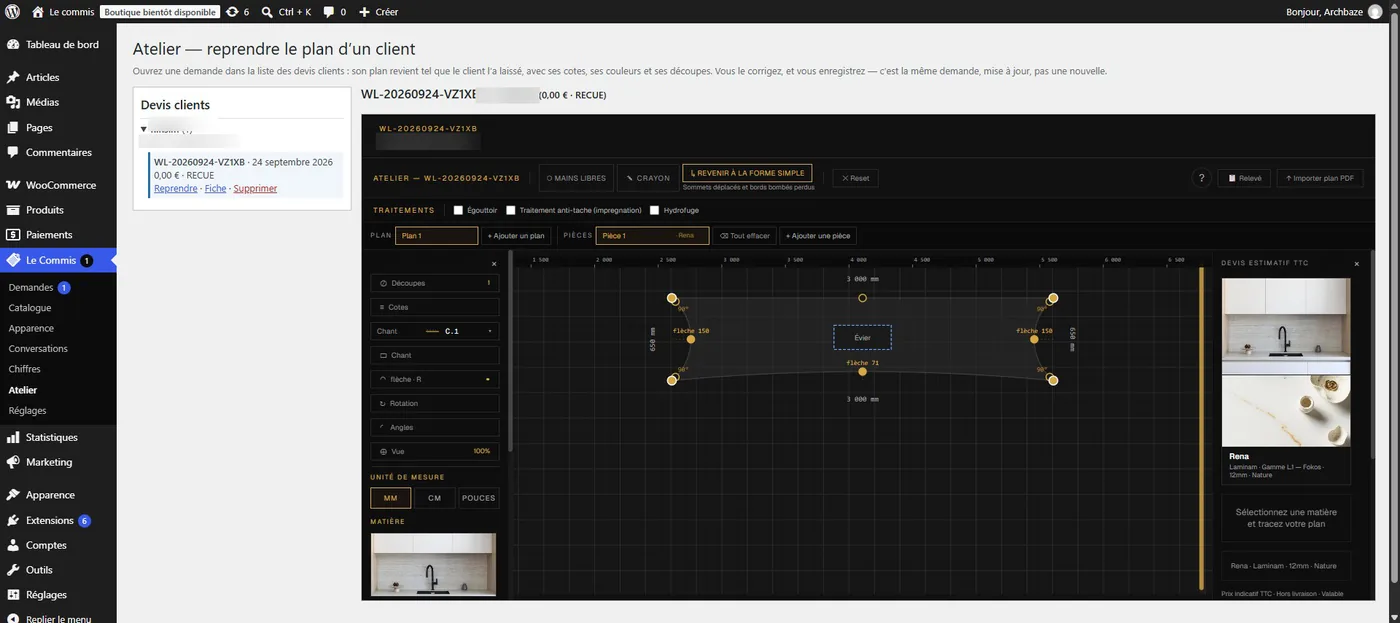The image size is (1400, 623).
Task: Open the updates icon showing 6
Action: coord(232,12)
